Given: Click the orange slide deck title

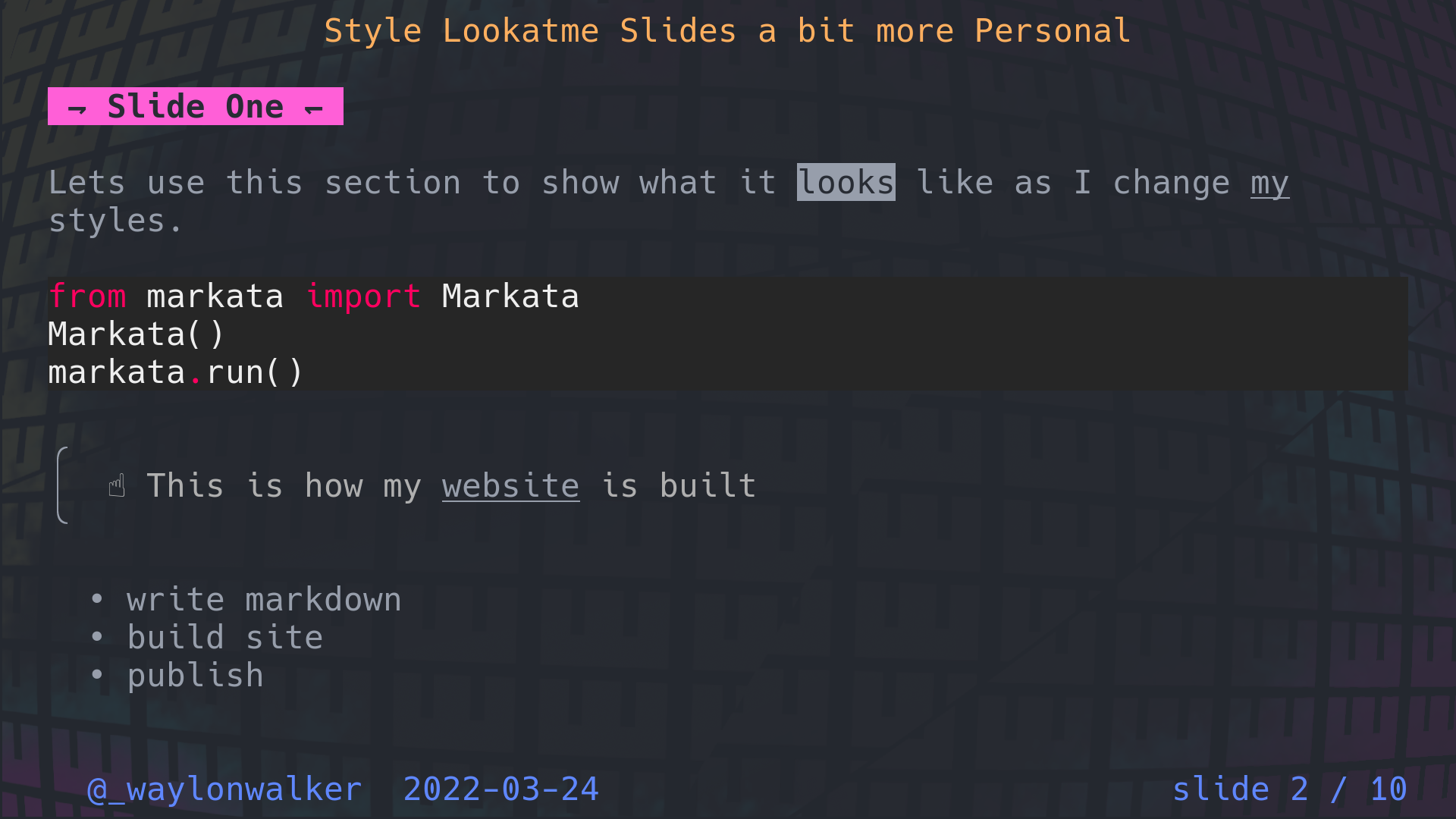Looking at the screenshot, I should click(x=727, y=31).
